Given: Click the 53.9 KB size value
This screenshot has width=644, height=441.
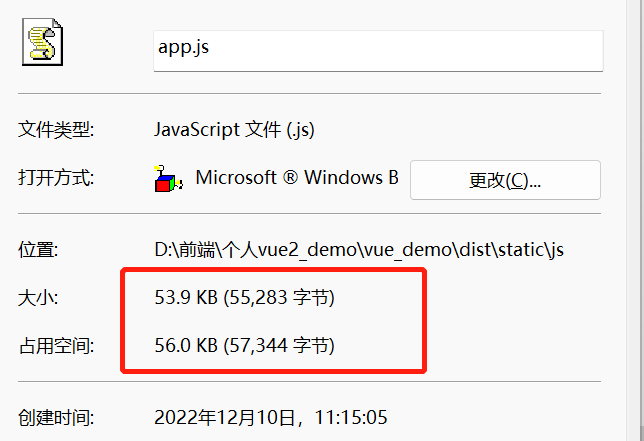Looking at the screenshot, I should pos(186,297).
